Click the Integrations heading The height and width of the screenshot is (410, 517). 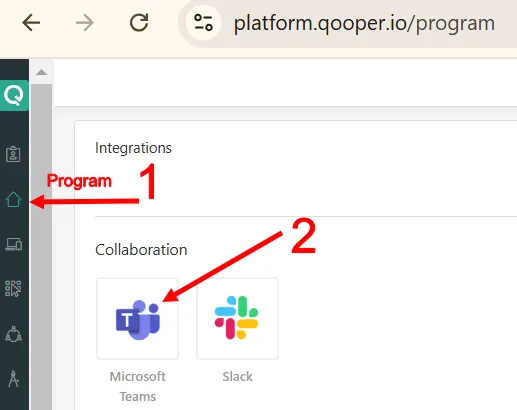pyautogui.click(x=133, y=148)
